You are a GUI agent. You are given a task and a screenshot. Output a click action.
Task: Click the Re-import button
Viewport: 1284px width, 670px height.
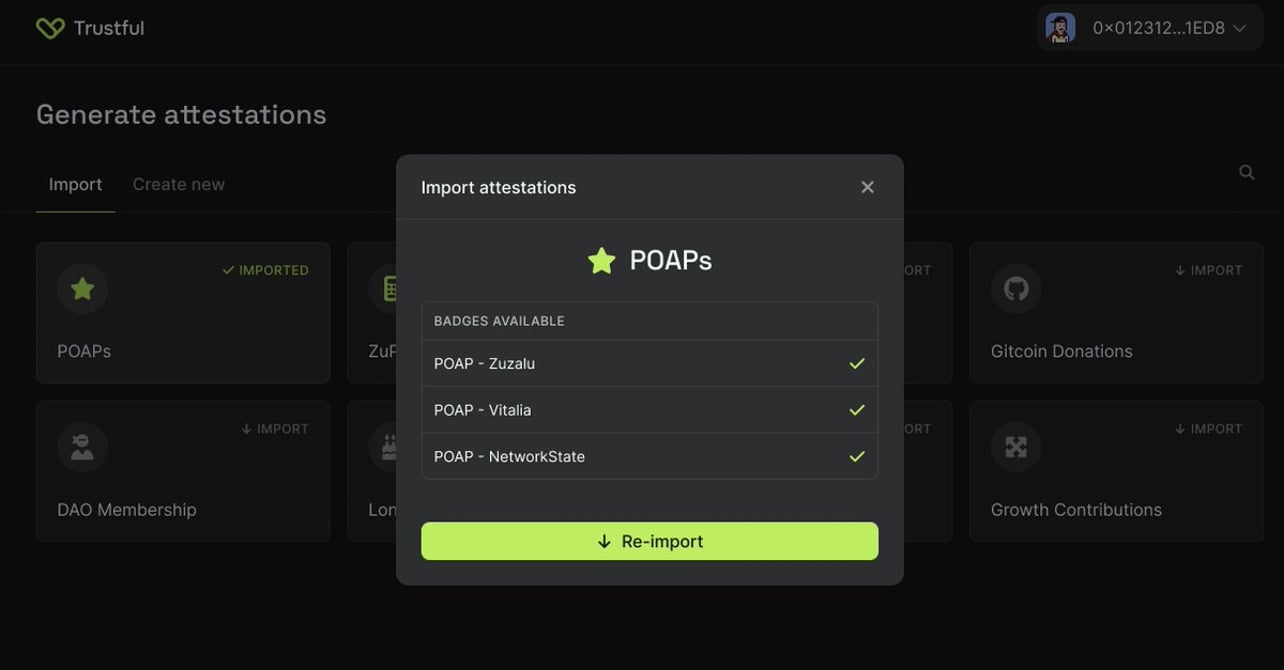pyautogui.click(x=650, y=541)
